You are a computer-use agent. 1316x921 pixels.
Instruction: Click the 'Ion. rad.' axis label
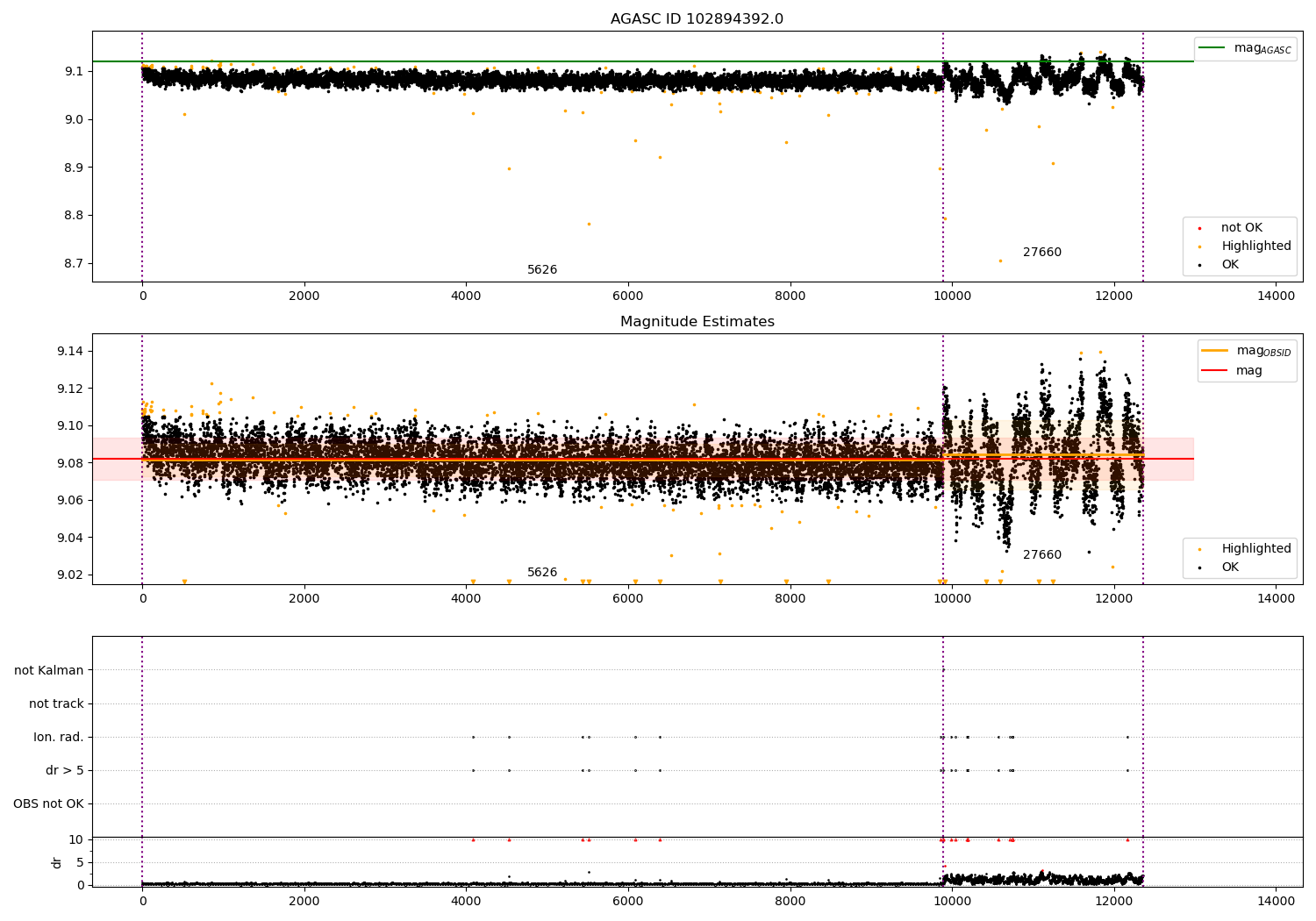click(59, 737)
